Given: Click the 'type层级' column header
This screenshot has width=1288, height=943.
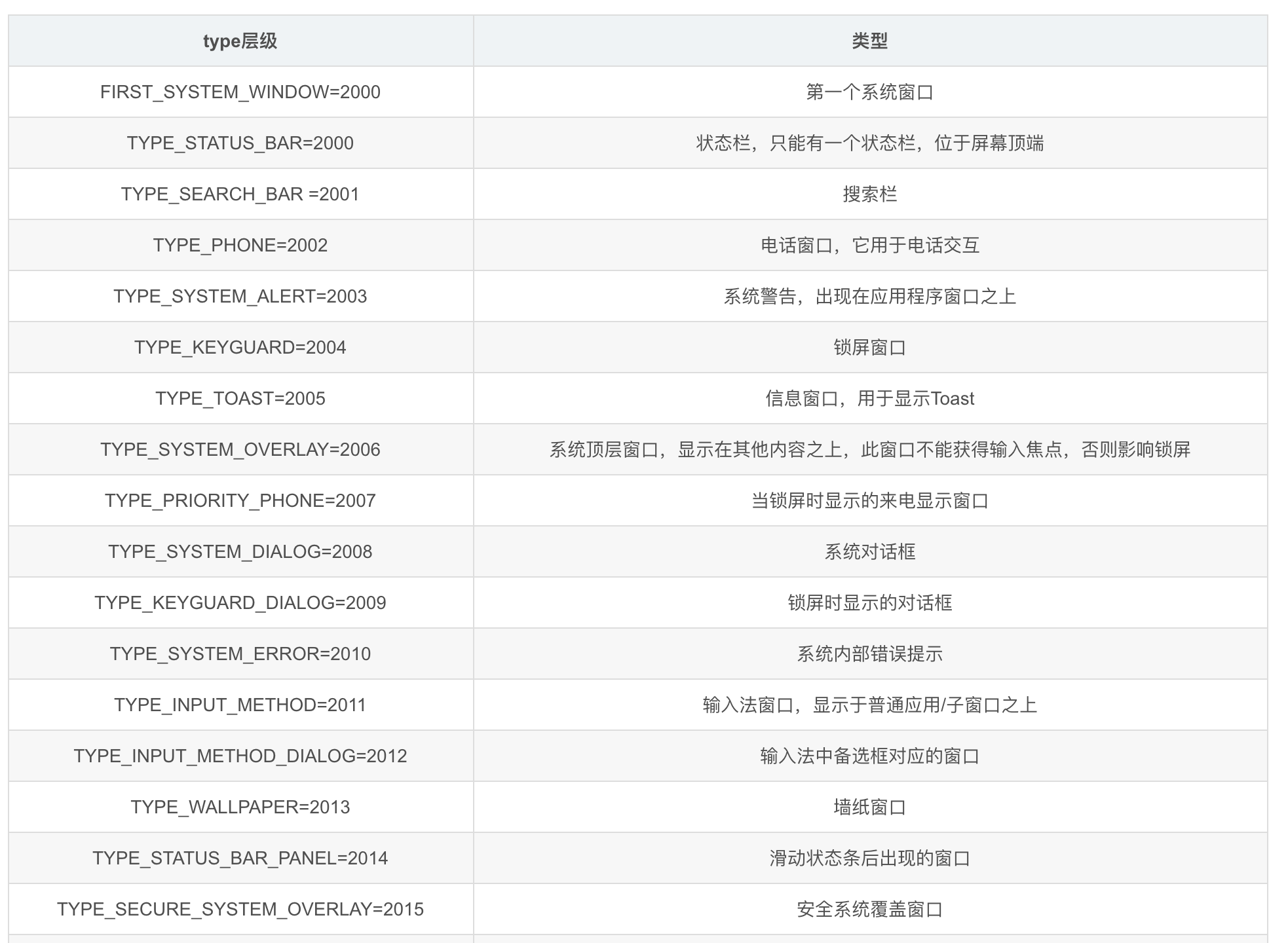Looking at the screenshot, I should click(x=240, y=41).
